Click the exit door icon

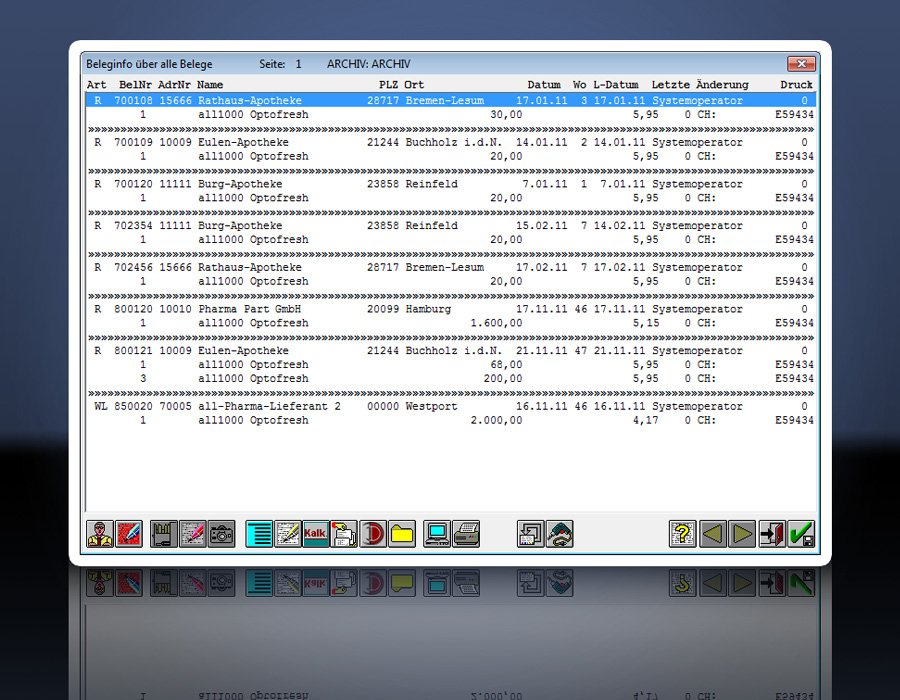[x=772, y=534]
